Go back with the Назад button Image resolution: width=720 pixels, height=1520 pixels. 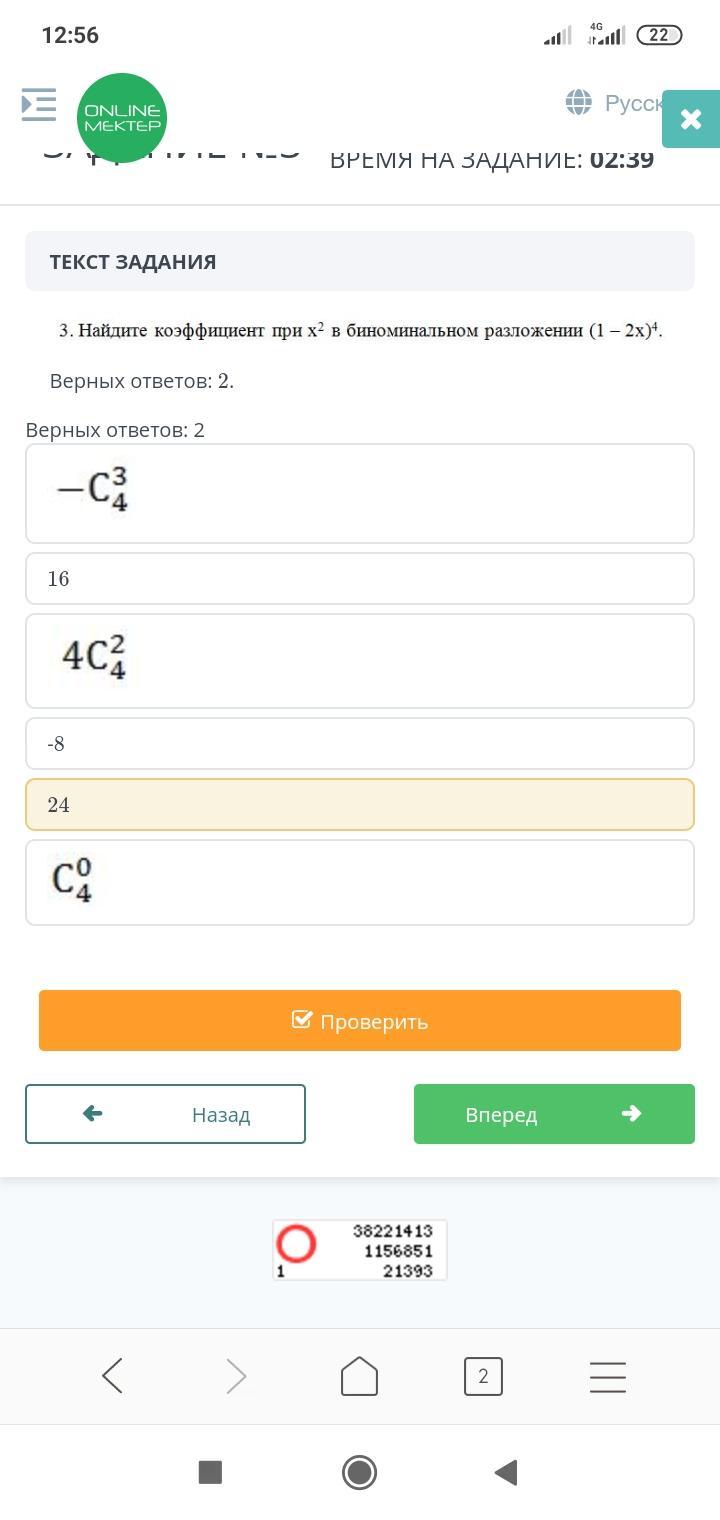pyautogui.click(x=165, y=1114)
